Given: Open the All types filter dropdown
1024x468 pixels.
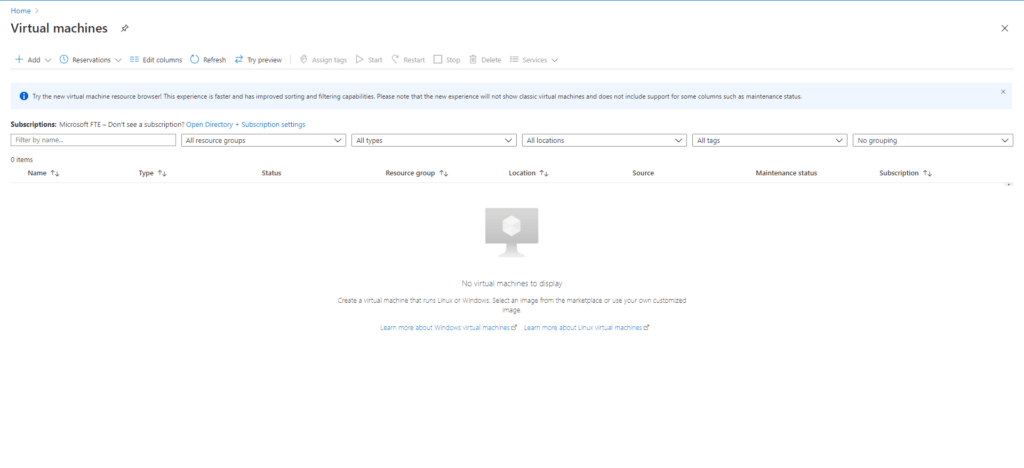Looking at the screenshot, I should point(434,141).
